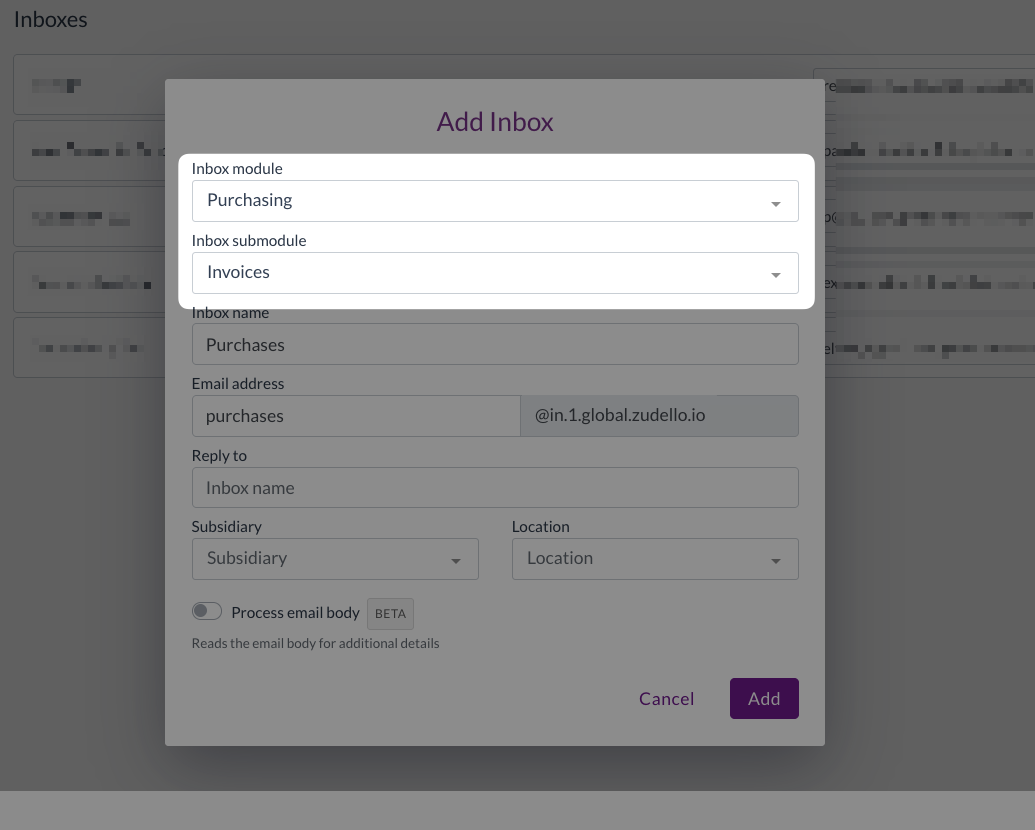The height and width of the screenshot is (830, 1035).
Task: Click the Add Inbox dialog title
Action: (x=495, y=122)
